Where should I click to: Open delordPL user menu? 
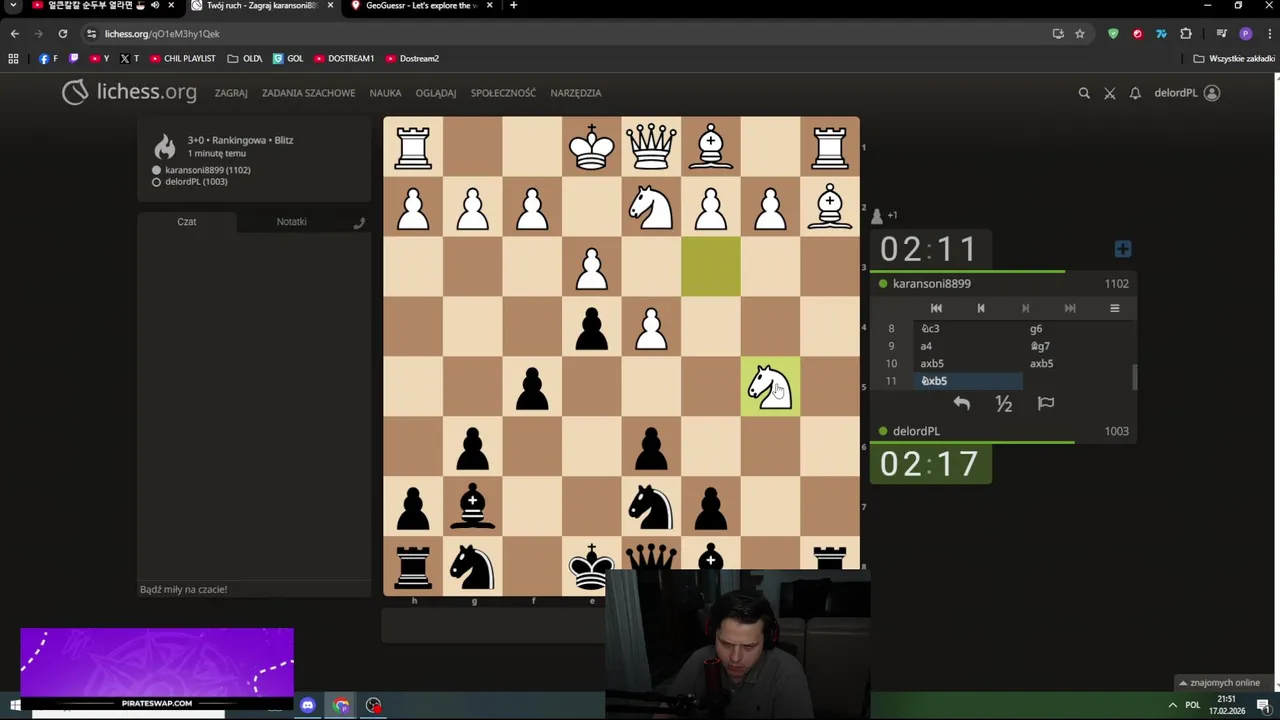point(1187,93)
